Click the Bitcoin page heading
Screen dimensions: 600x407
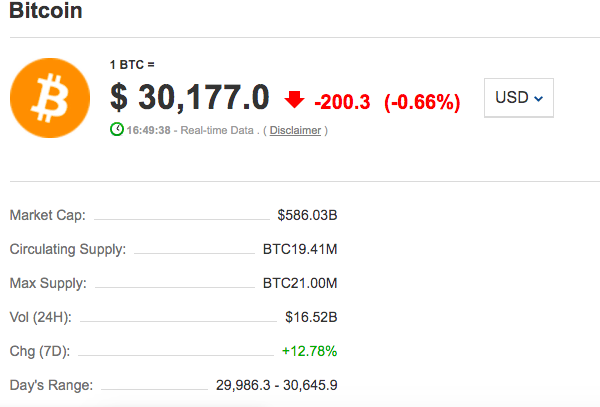pyautogui.click(x=46, y=10)
